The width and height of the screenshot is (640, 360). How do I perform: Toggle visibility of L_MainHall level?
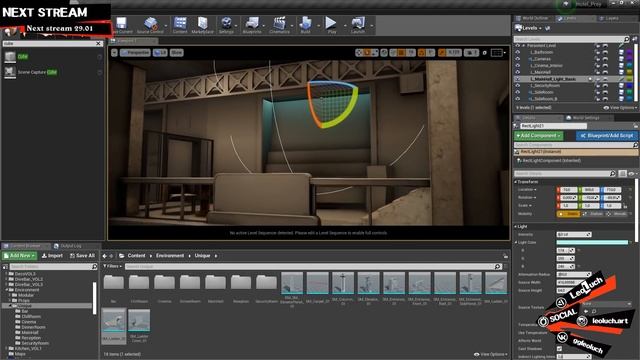(x=518, y=72)
